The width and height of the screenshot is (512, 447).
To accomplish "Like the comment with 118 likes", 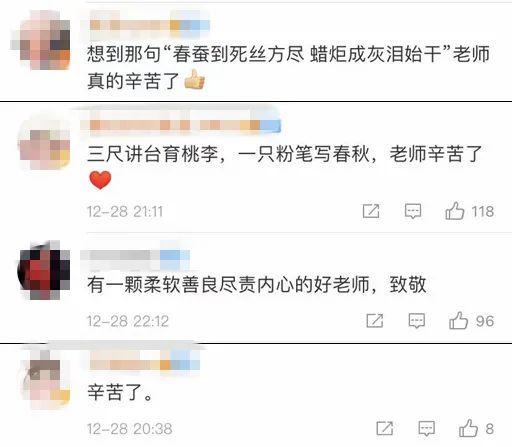I will 455,211.
